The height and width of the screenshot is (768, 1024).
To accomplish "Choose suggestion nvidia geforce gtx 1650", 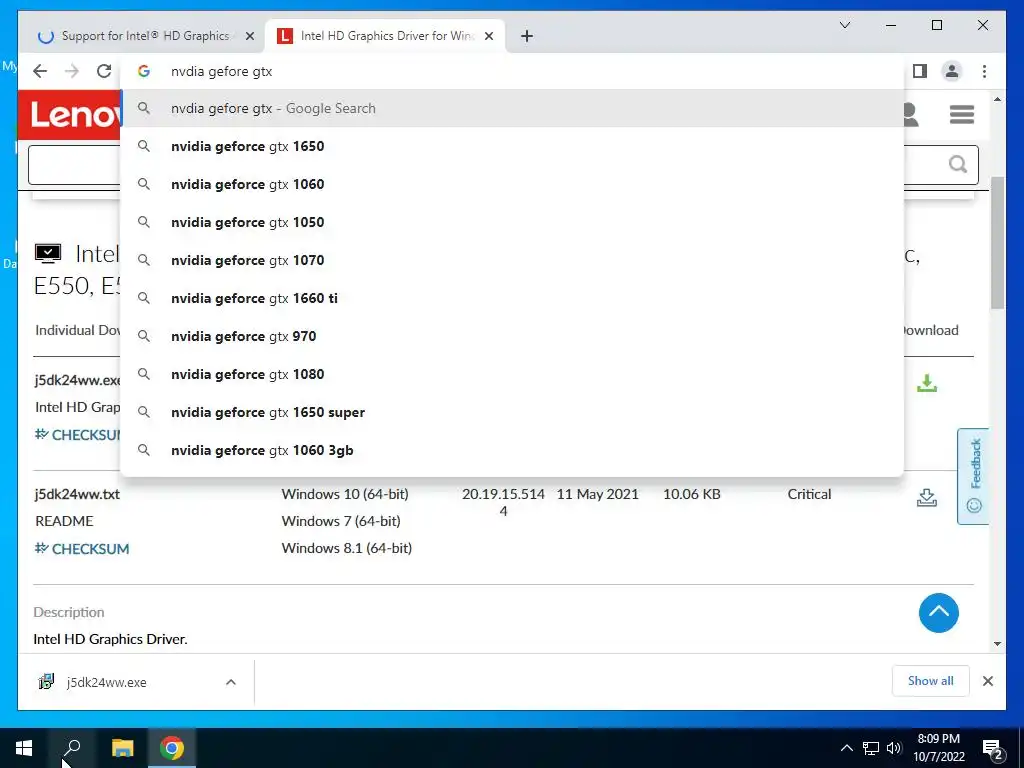I will 511,146.
